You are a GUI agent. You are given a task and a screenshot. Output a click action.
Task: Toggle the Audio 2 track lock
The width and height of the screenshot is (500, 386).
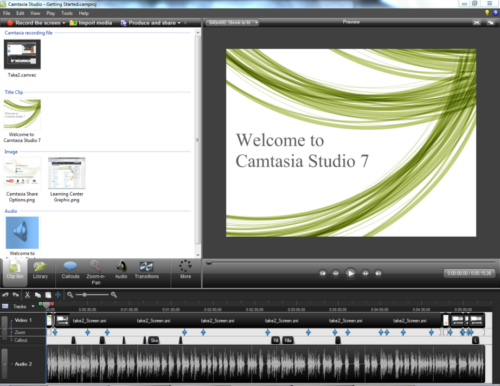(x=5, y=363)
